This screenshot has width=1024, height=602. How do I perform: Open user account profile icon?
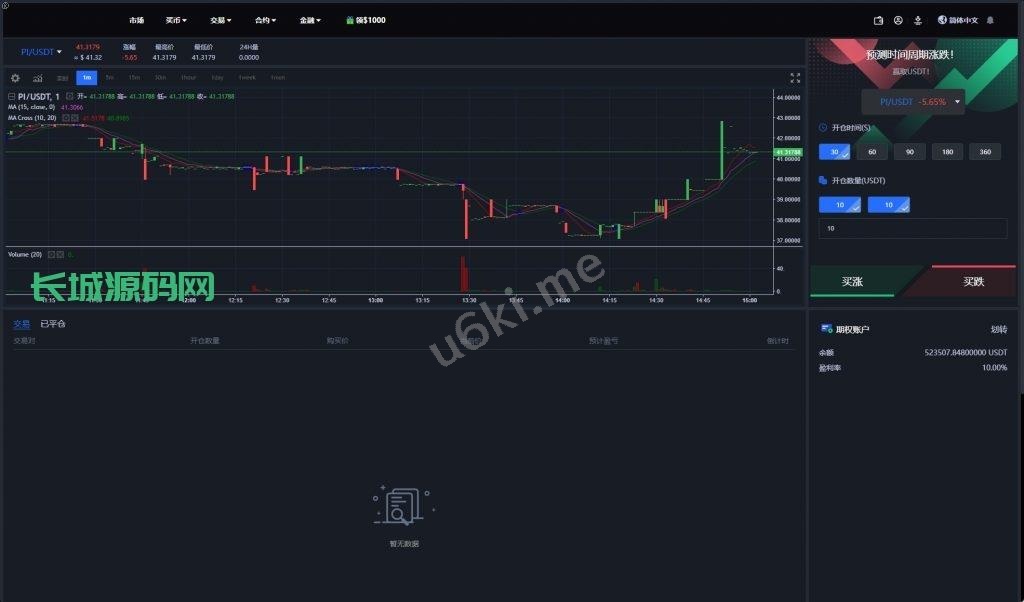click(898, 20)
